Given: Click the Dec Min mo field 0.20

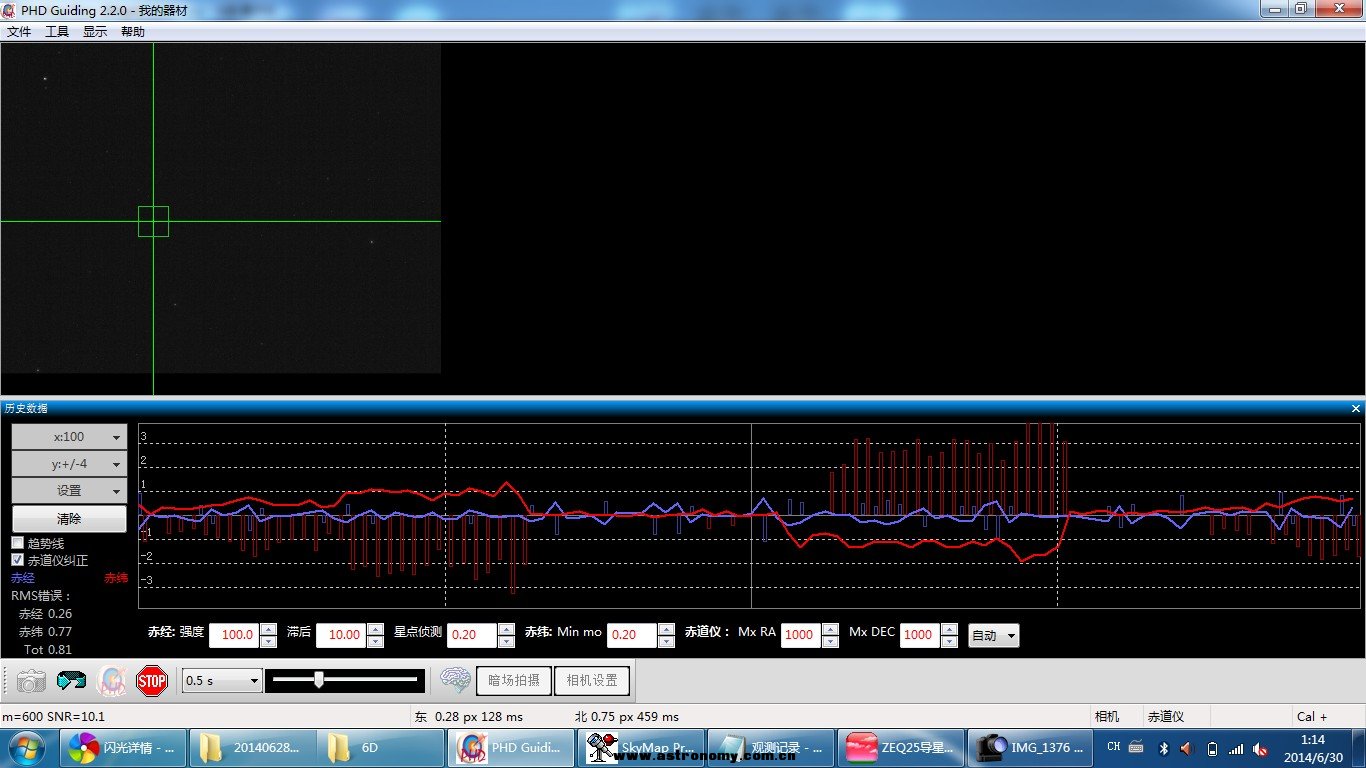Looking at the screenshot, I should tap(632, 635).
